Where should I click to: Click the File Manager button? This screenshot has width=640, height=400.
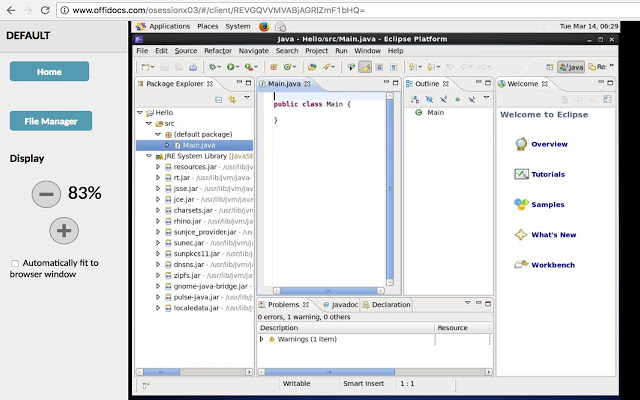[51, 121]
